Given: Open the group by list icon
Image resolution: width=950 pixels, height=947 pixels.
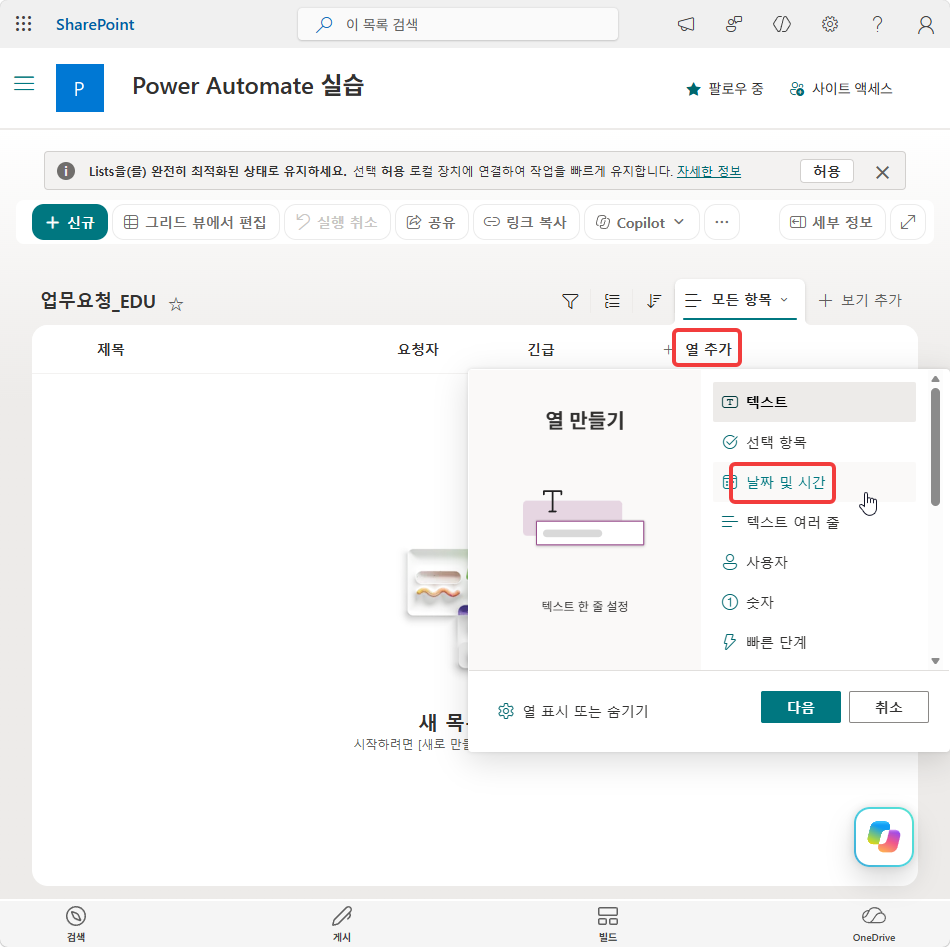Looking at the screenshot, I should [612, 301].
